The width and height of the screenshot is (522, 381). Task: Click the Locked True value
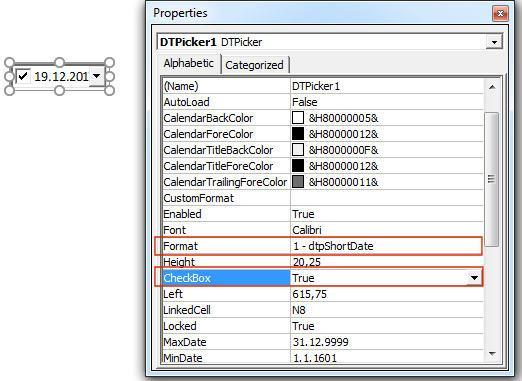click(x=303, y=326)
